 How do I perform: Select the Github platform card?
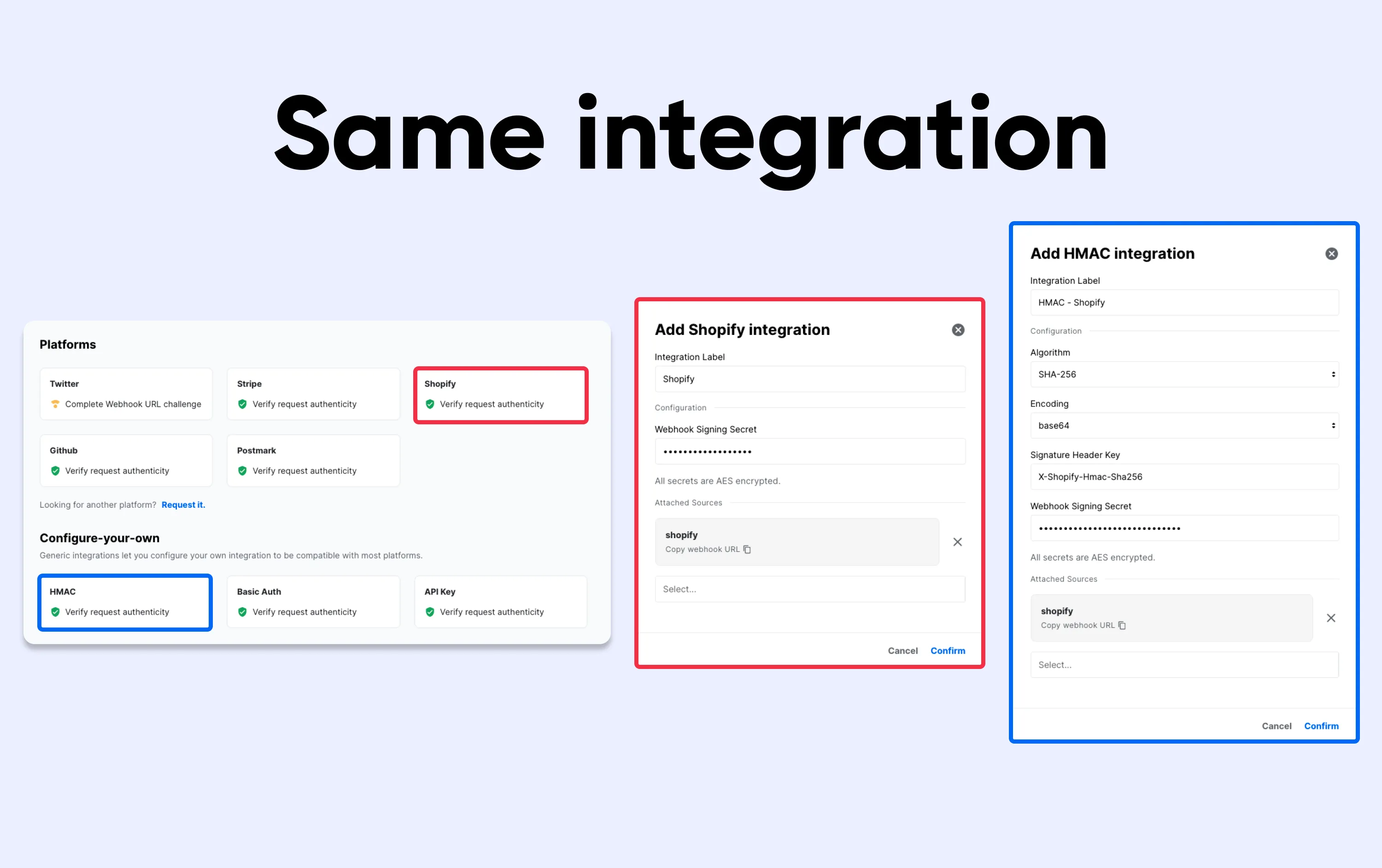[126, 460]
